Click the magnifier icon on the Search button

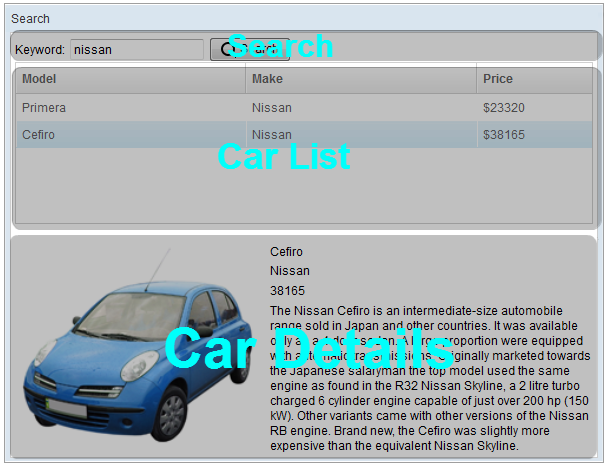[222, 49]
